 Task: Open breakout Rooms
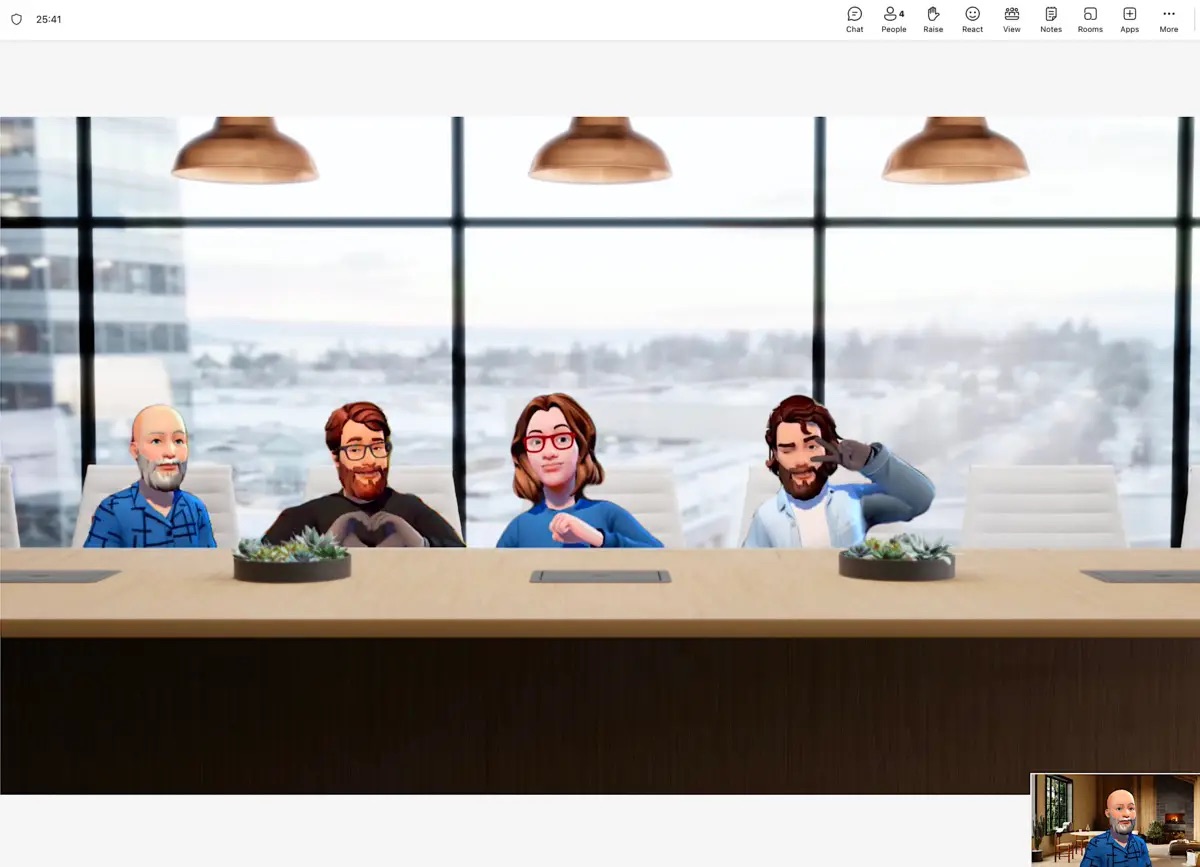1090,19
